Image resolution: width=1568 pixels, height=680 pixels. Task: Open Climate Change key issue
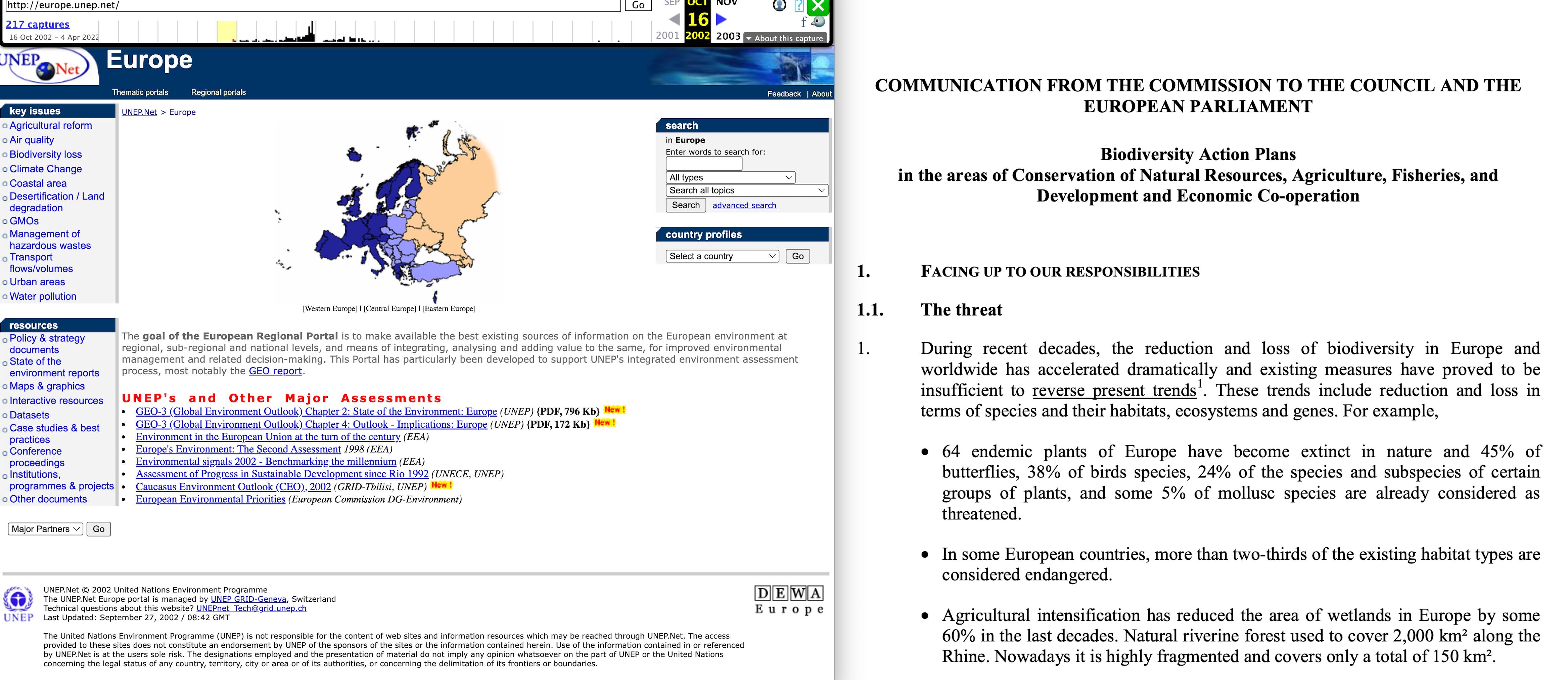click(46, 169)
